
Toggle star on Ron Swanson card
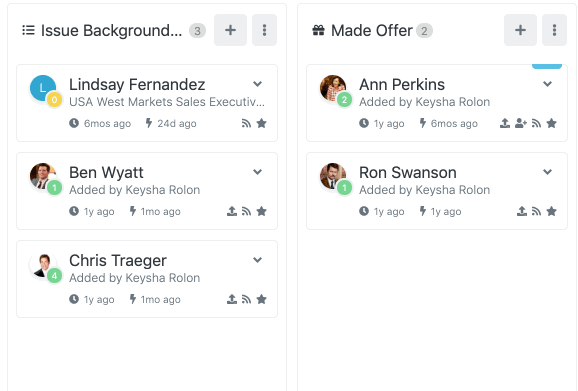(551, 212)
